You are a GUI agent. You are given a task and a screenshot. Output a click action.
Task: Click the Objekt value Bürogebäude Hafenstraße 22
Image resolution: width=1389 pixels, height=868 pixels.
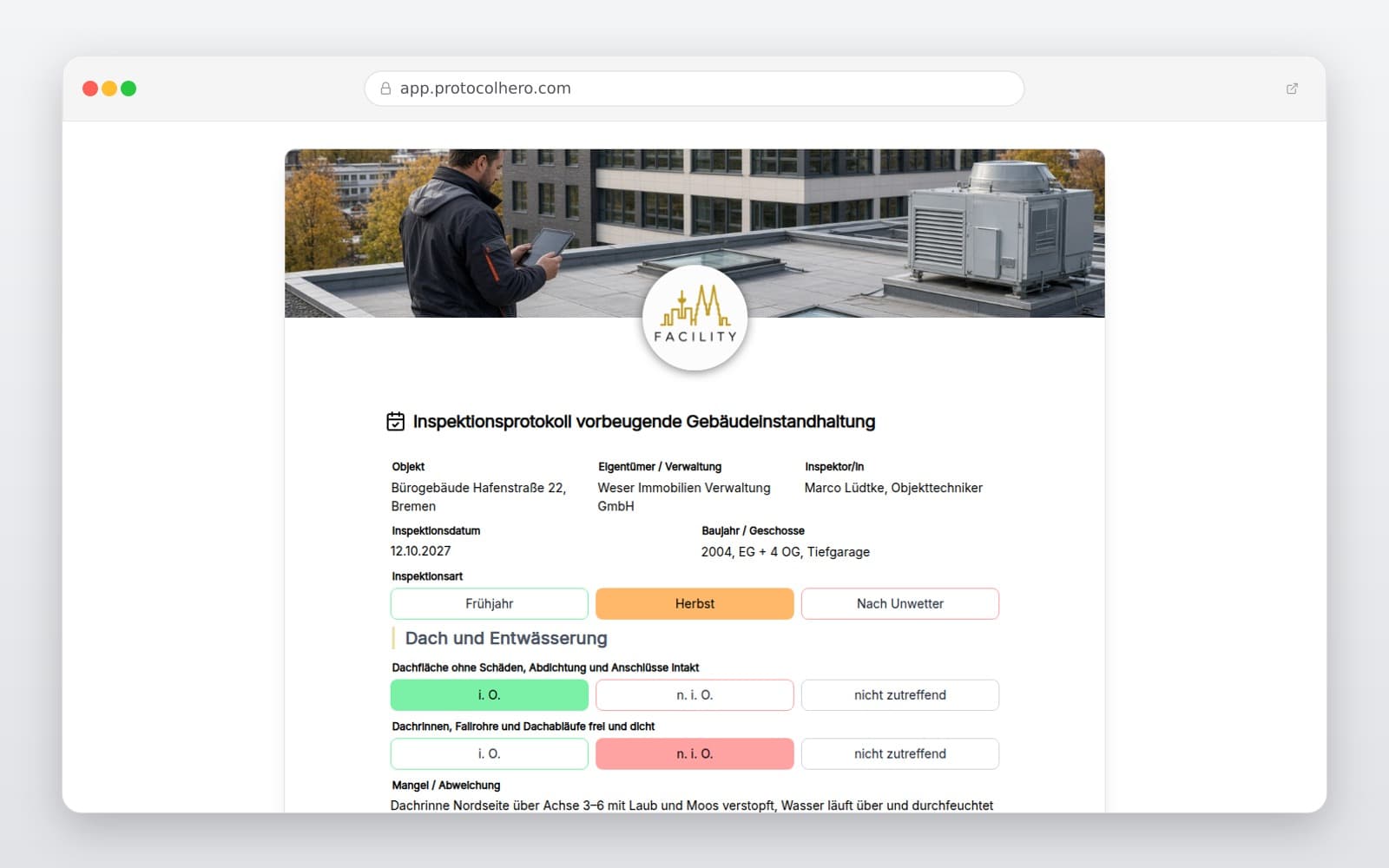click(478, 497)
